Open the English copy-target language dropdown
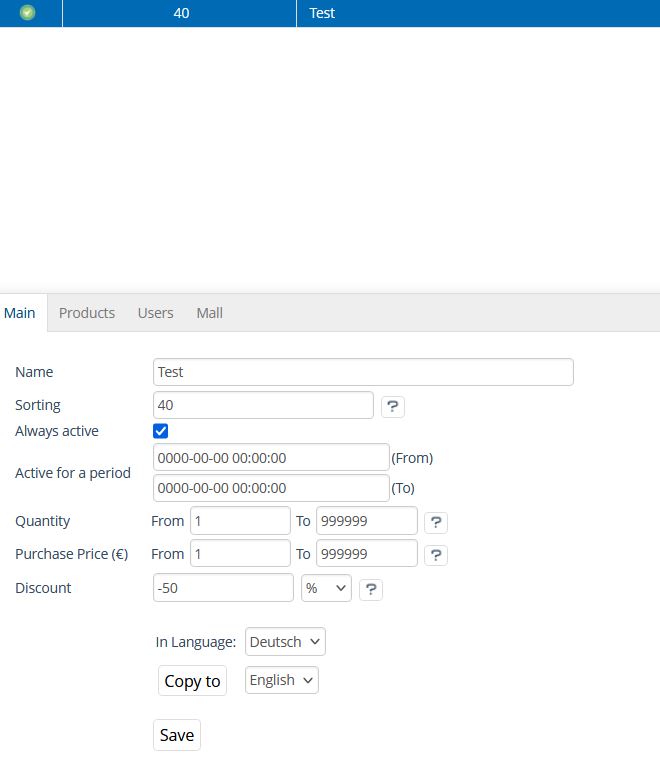 [x=282, y=680]
